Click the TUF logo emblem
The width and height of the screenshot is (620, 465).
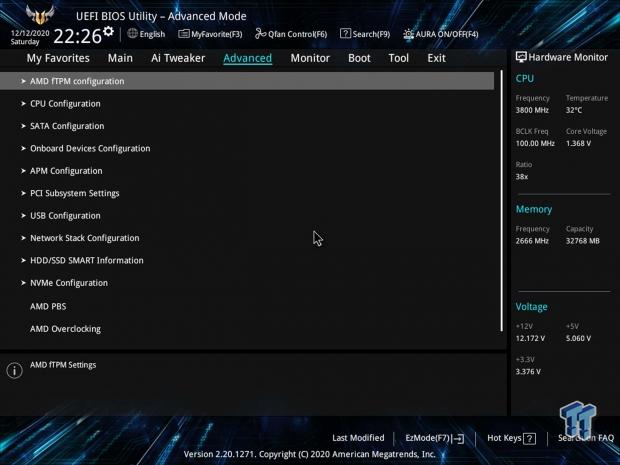tap(40, 14)
